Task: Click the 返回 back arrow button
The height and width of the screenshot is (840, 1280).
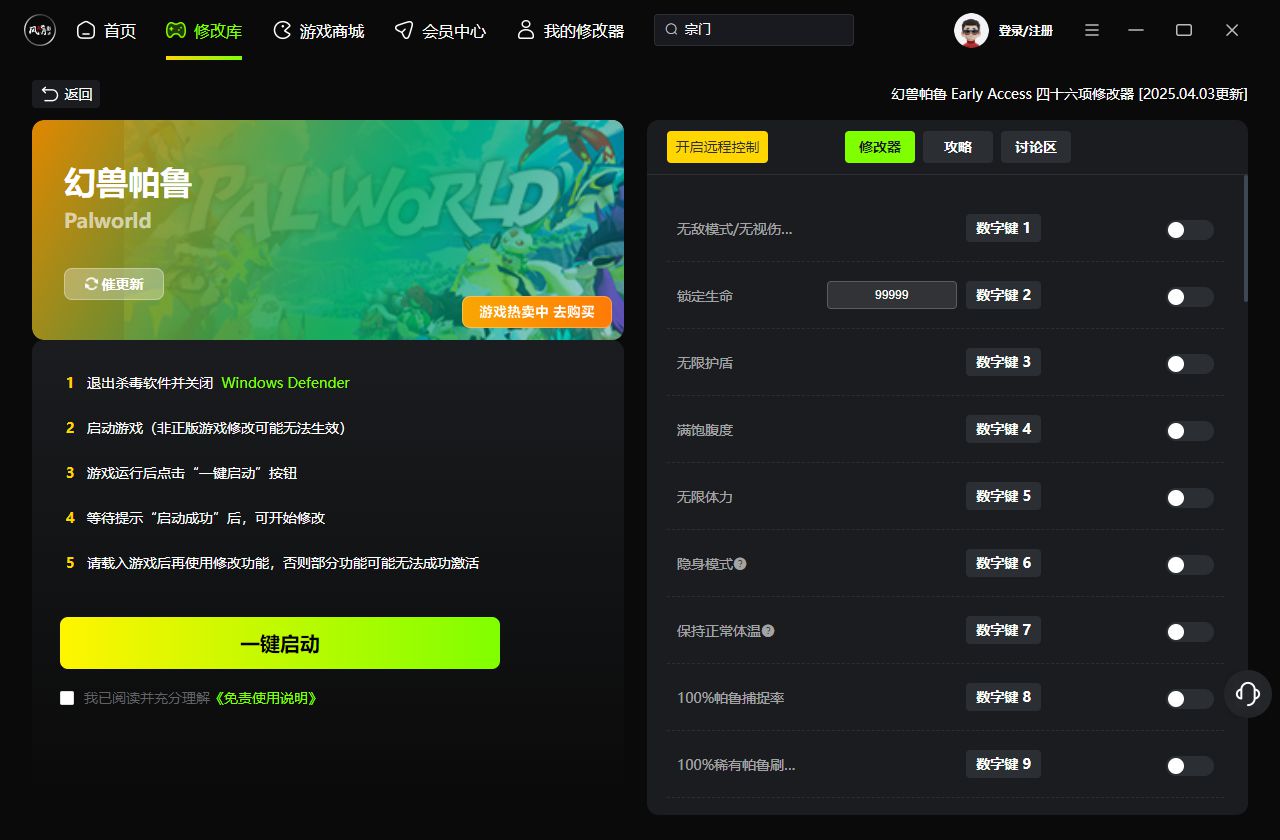Action: point(66,94)
